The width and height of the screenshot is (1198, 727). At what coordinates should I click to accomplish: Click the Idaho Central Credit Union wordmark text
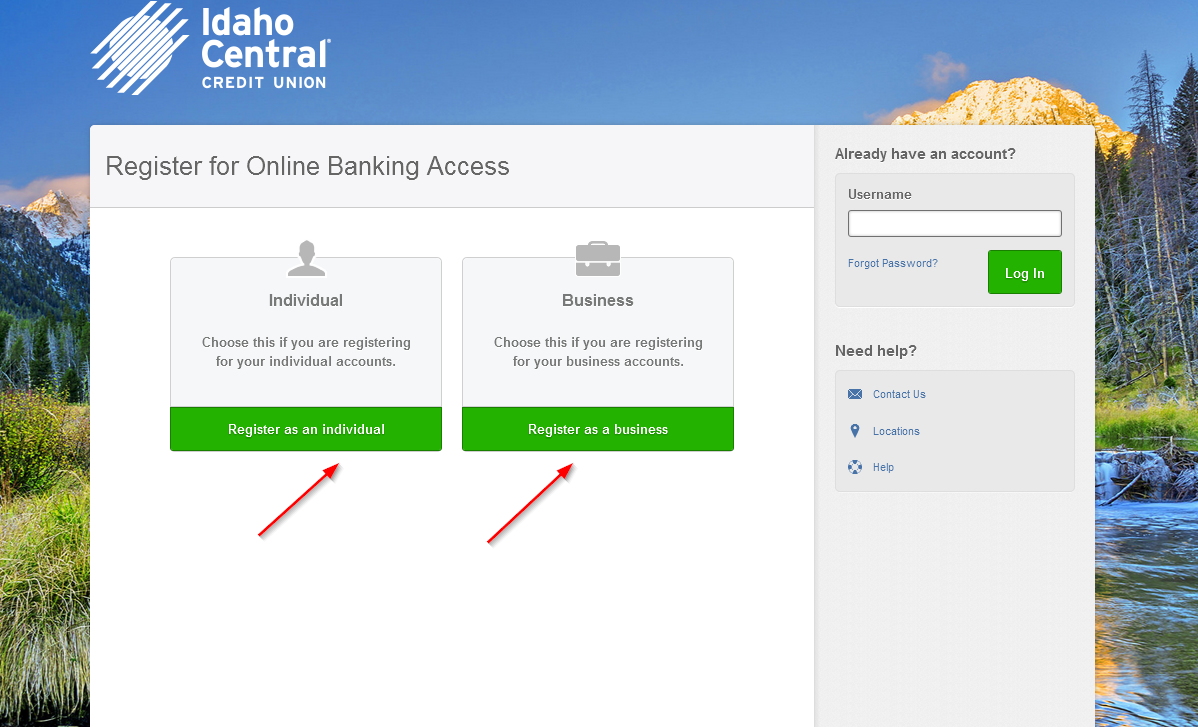tap(265, 50)
